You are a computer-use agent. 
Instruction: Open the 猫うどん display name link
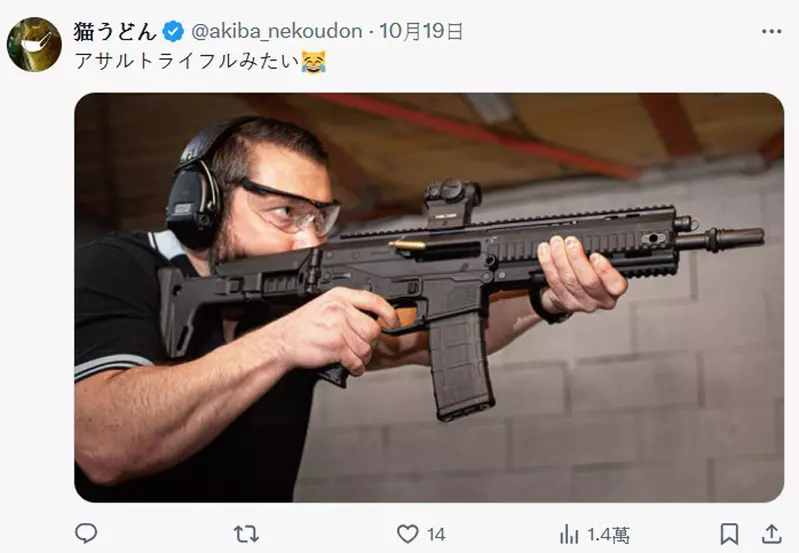(115, 32)
